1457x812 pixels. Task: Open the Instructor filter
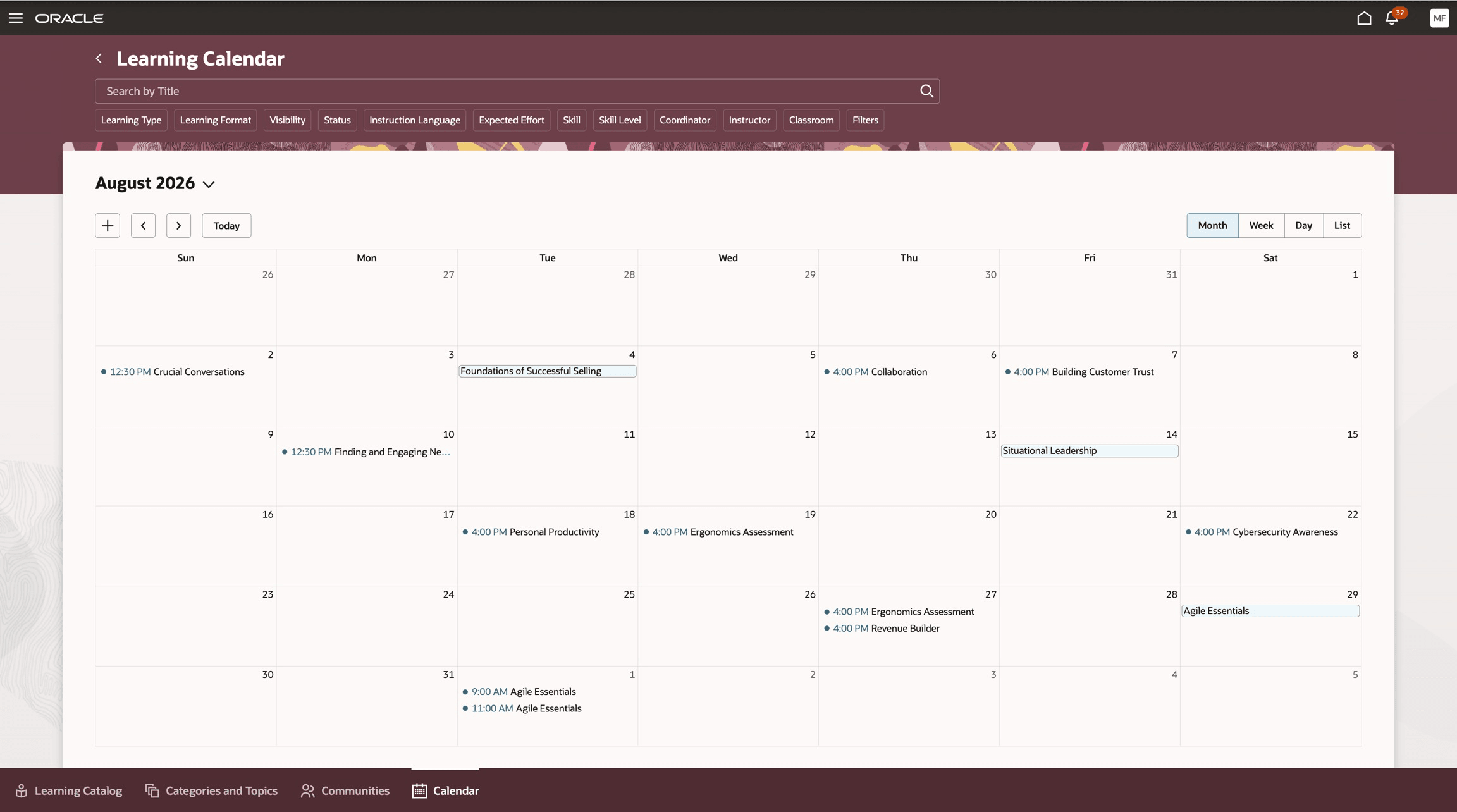click(749, 120)
